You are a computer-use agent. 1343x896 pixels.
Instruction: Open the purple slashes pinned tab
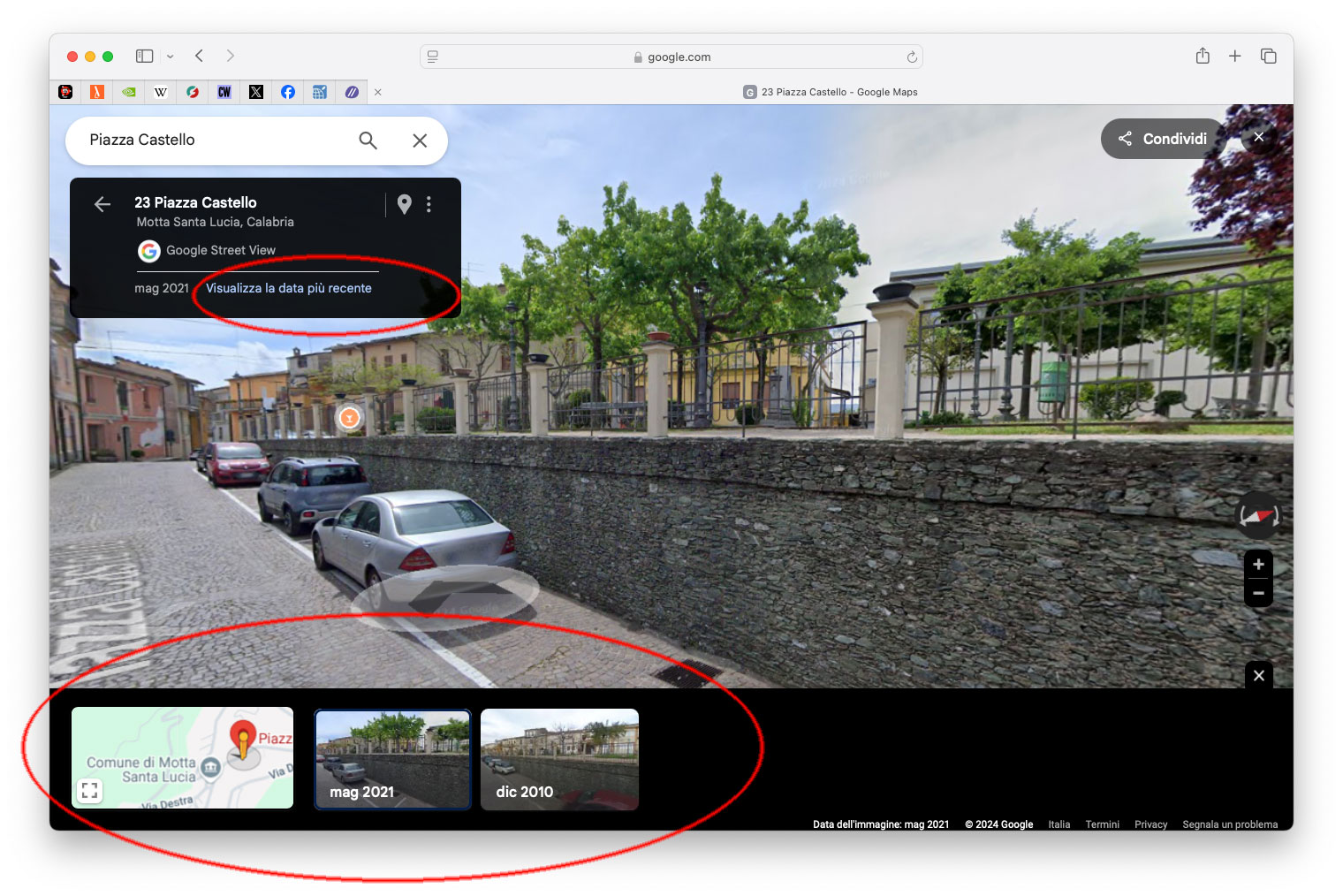352,92
